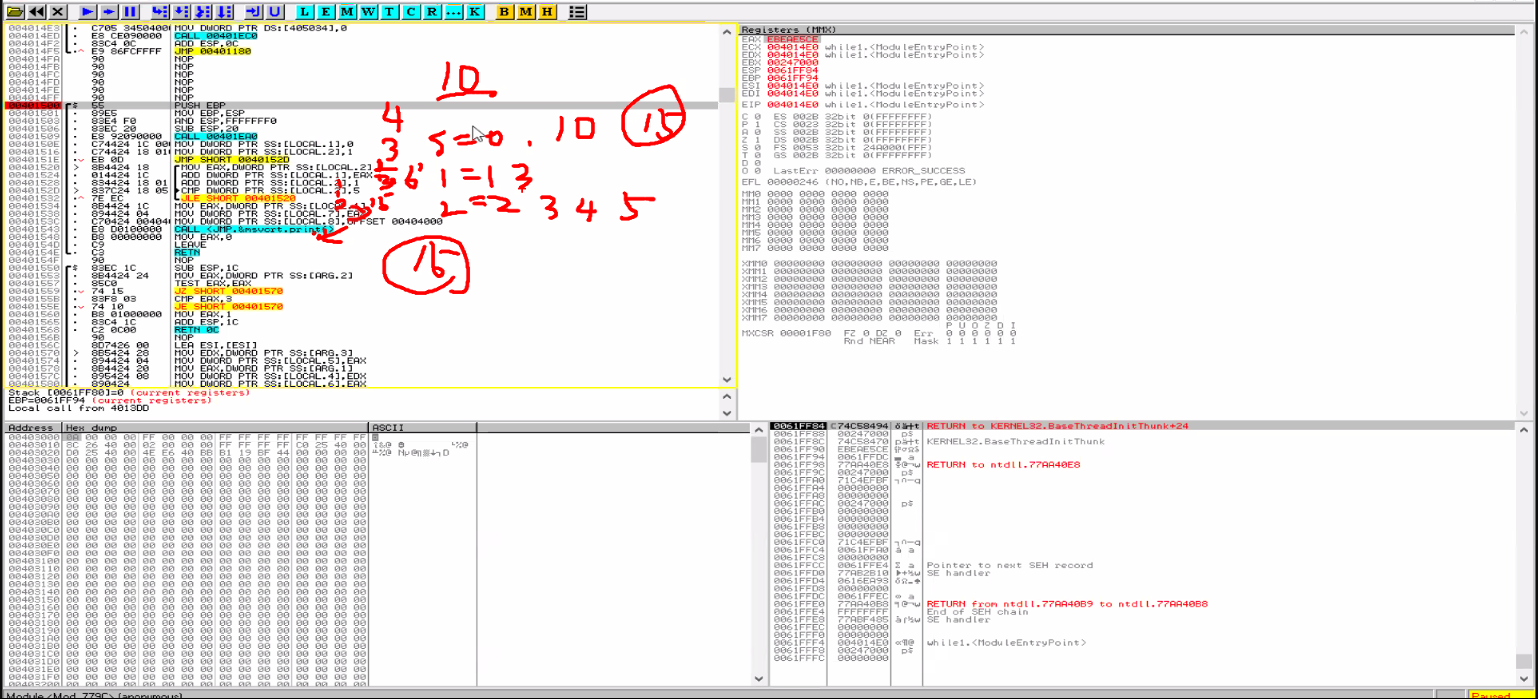Open INT3 Breakpoints list (yellow B button)

(x=504, y=11)
